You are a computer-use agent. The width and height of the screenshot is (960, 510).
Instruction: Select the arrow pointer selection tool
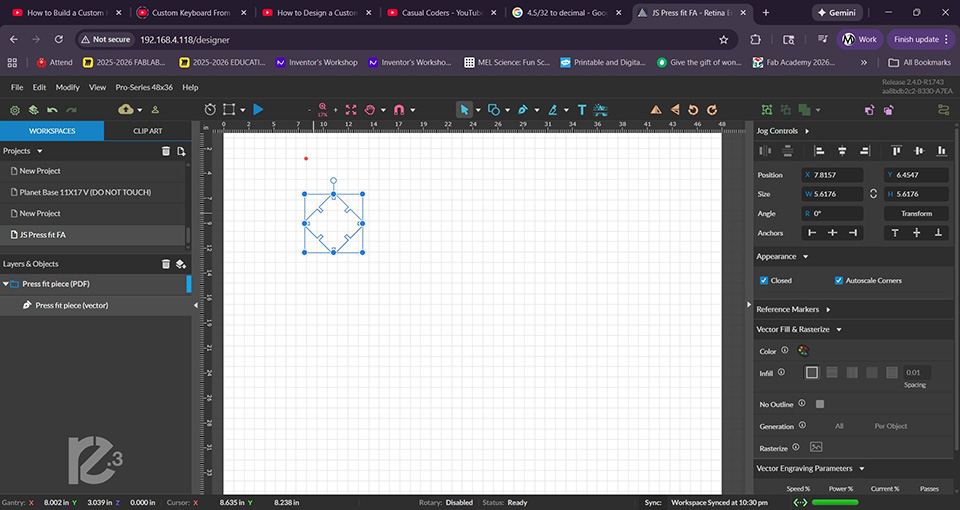point(464,110)
